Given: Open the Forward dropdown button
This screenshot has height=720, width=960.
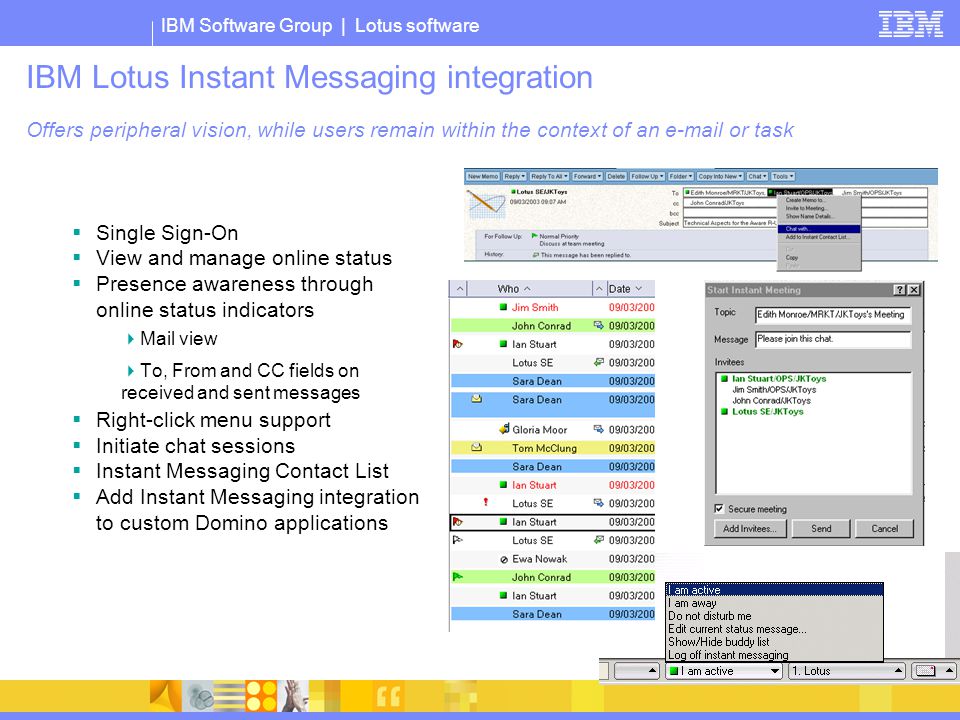Looking at the screenshot, I should coord(587,176).
